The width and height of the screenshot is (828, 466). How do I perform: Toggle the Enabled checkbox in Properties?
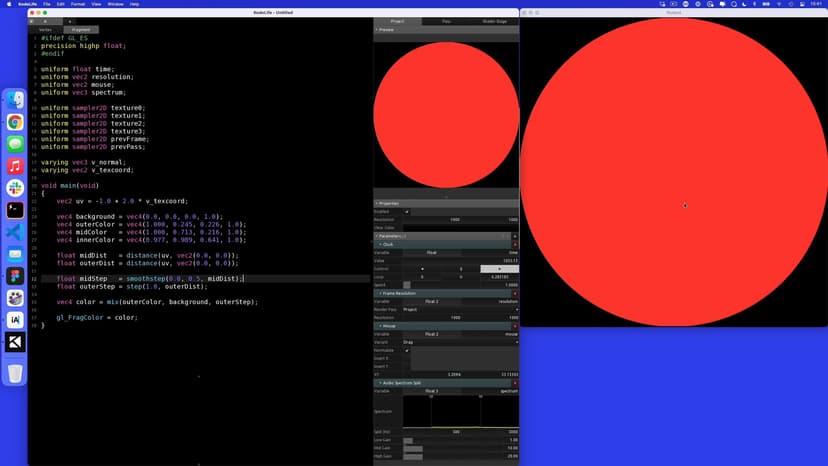pyautogui.click(x=407, y=212)
